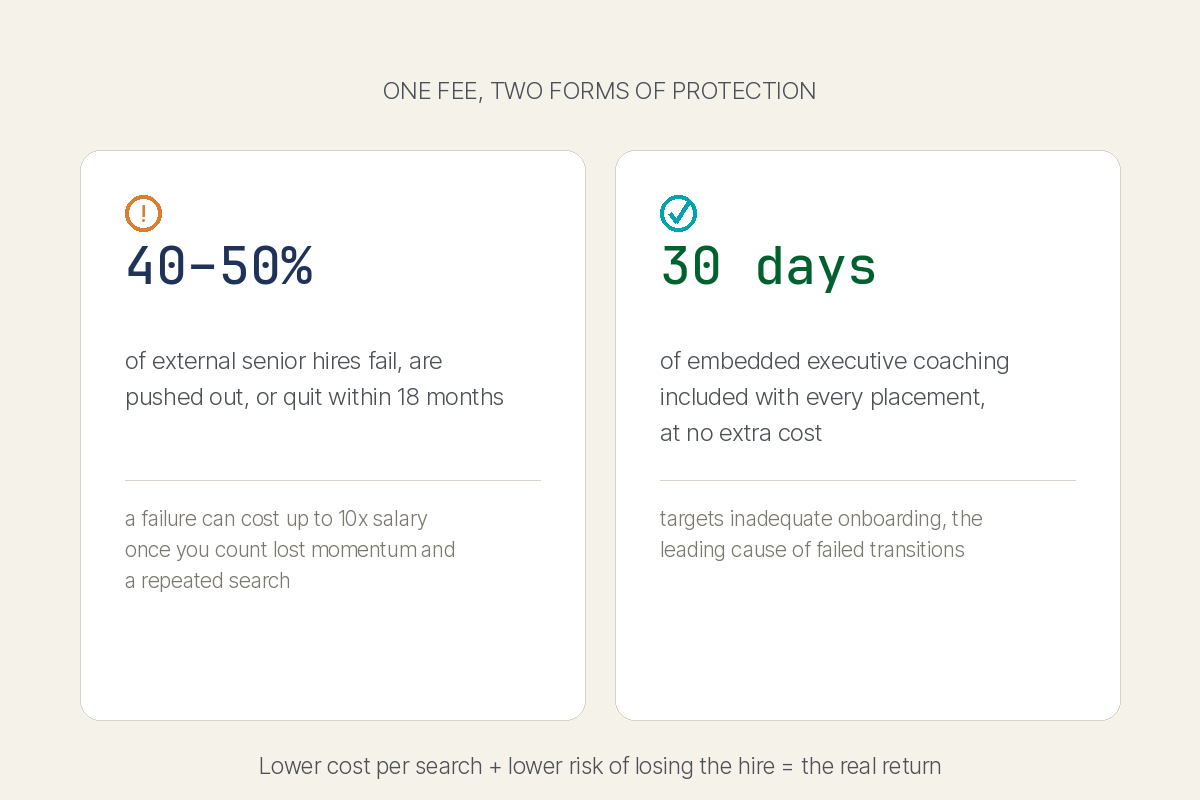The height and width of the screenshot is (800, 1200).
Task: Click the bottom line about the real return
Action: 600,767
